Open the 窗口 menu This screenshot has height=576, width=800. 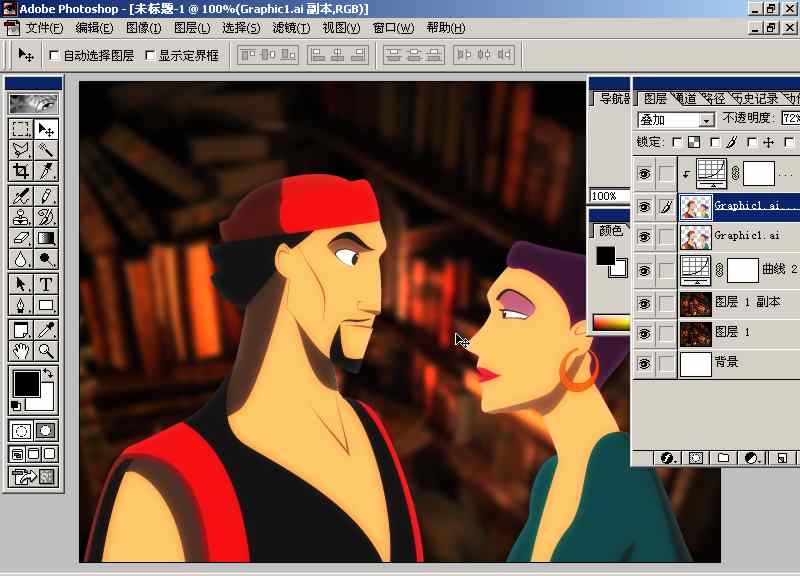(x=393, y=28)
